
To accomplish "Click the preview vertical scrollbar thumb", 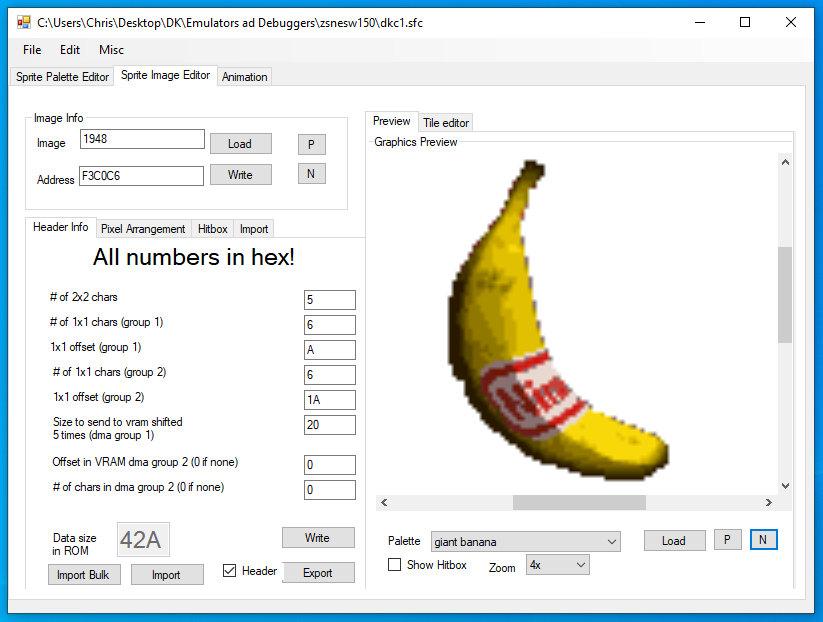I will click(x=785, y=295).
